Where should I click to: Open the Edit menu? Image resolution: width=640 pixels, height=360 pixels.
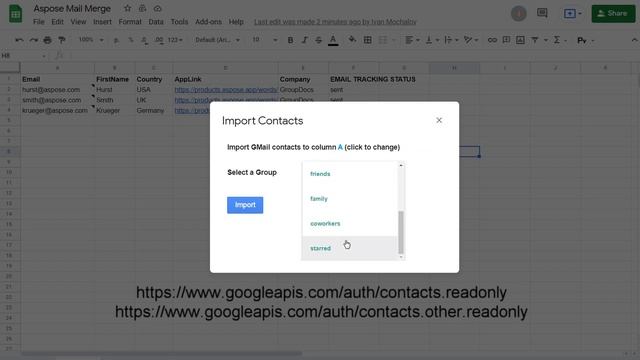57,22
